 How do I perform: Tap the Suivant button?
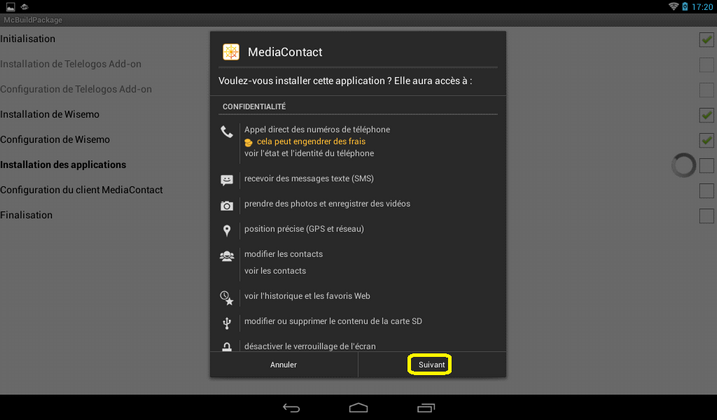click(432, 365)
